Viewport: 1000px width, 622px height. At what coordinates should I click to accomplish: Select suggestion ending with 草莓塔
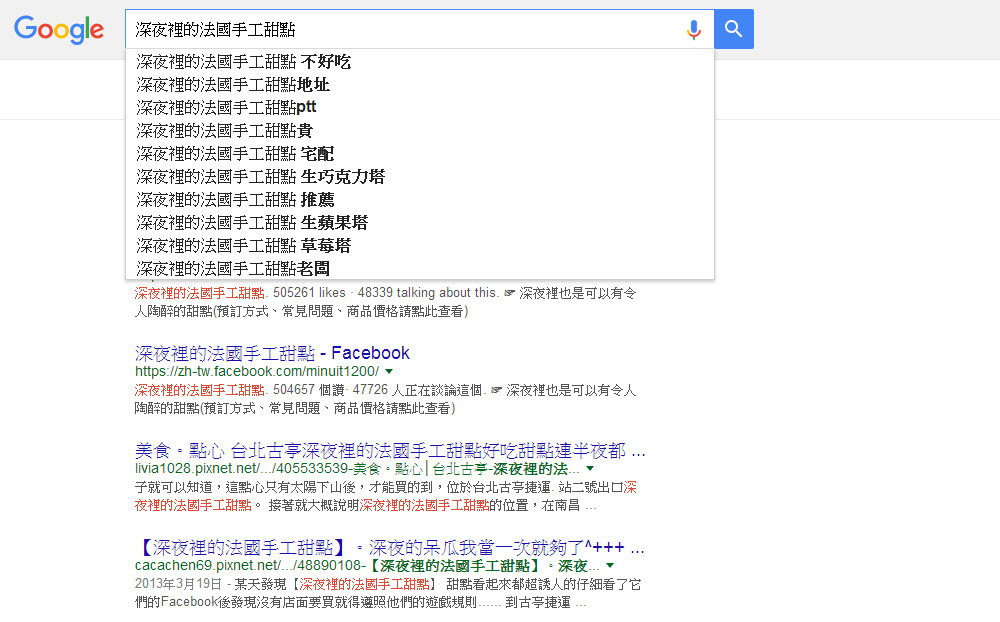click(x=420, y=246)
